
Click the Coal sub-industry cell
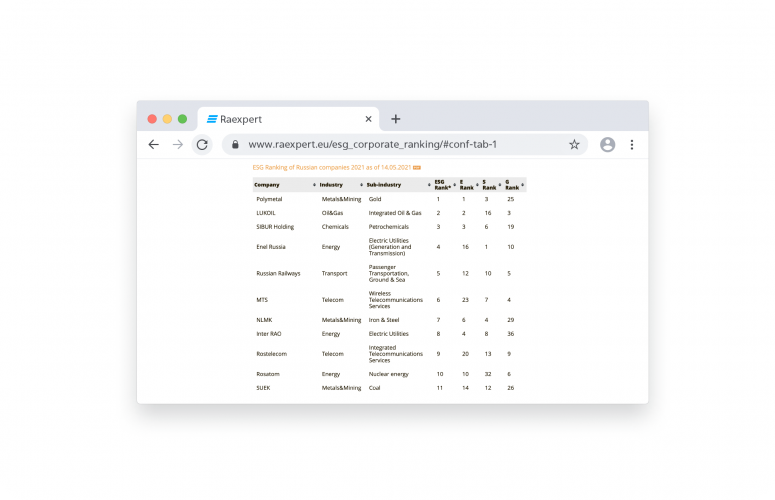click(x=375, y=388)
